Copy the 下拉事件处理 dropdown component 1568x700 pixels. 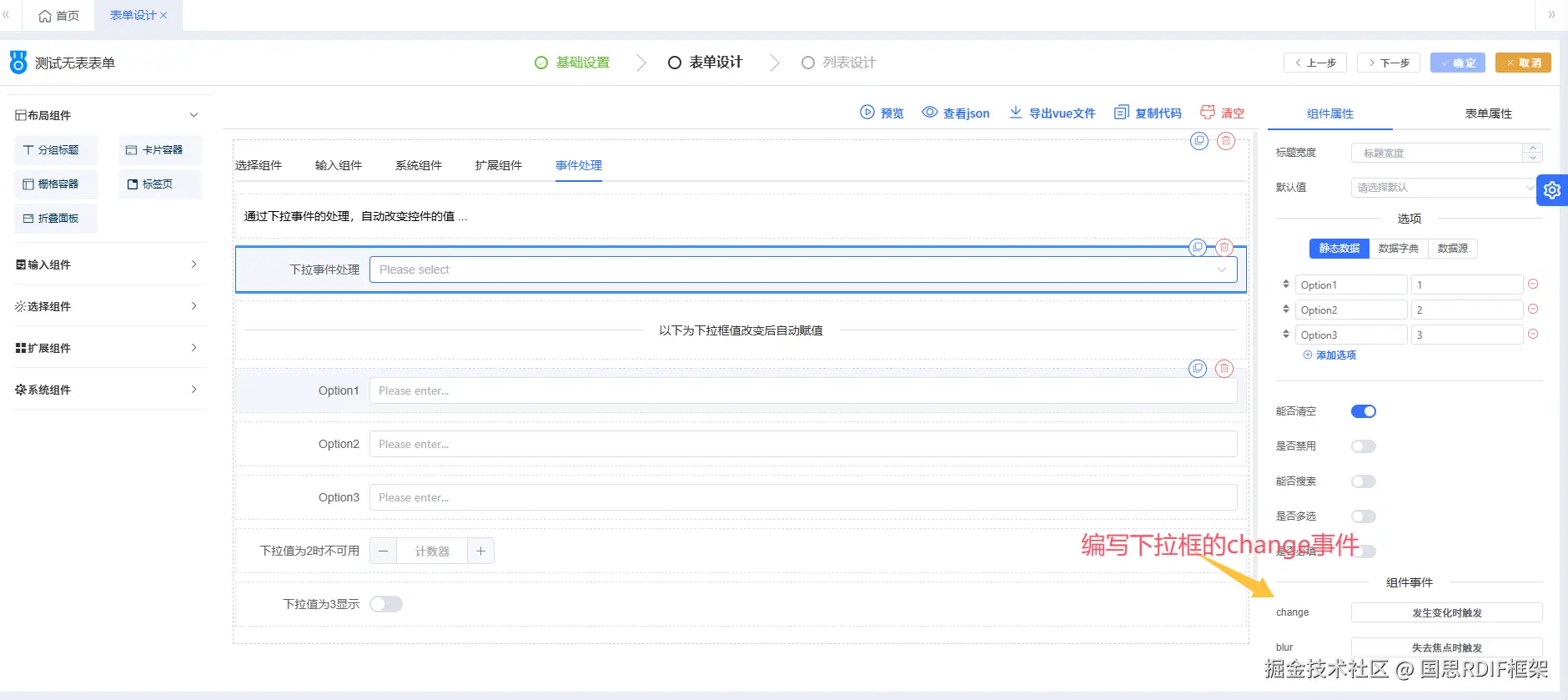(1198, 247)
